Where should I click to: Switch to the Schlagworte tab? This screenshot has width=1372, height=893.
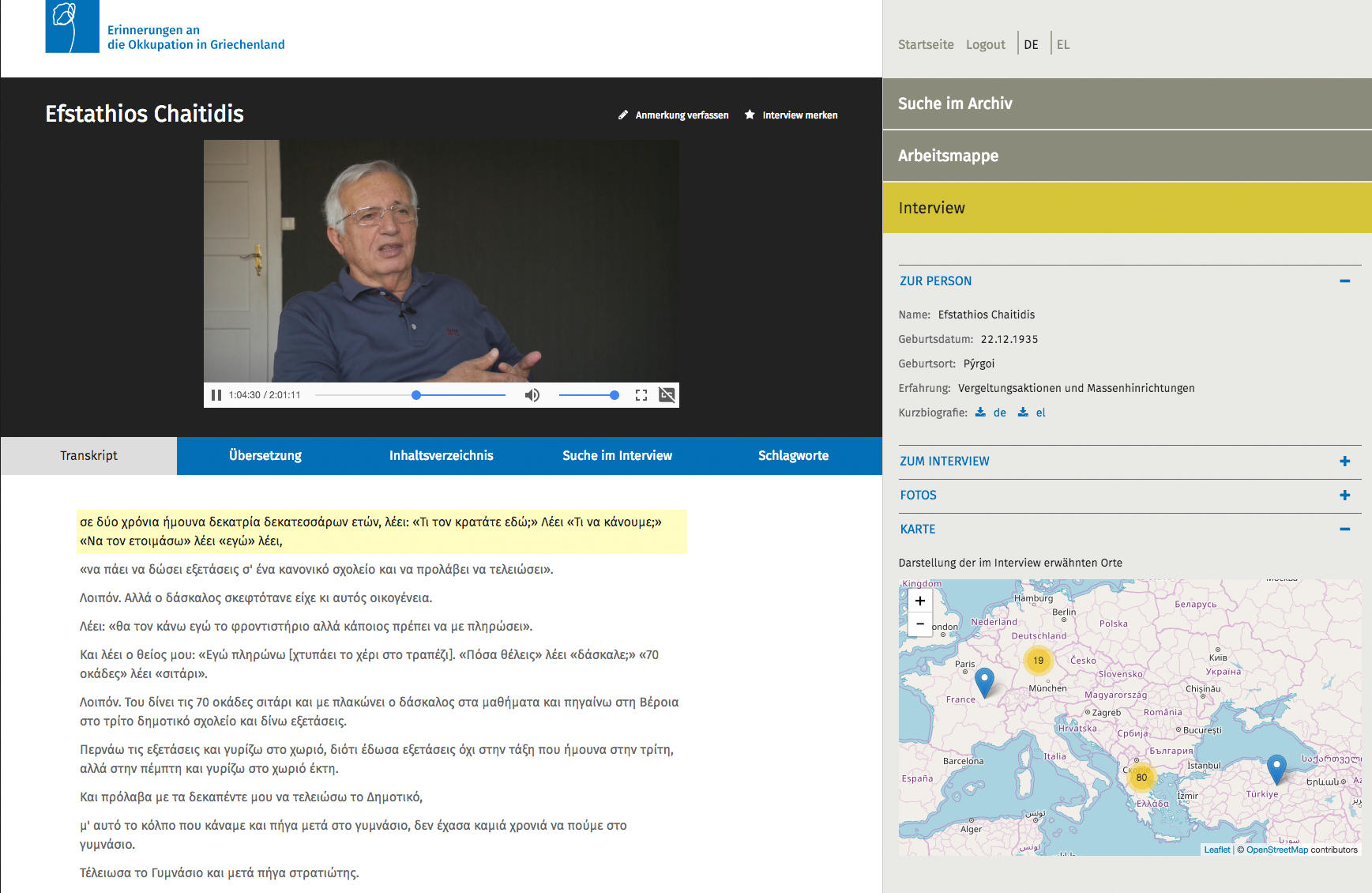click(793, 456)
